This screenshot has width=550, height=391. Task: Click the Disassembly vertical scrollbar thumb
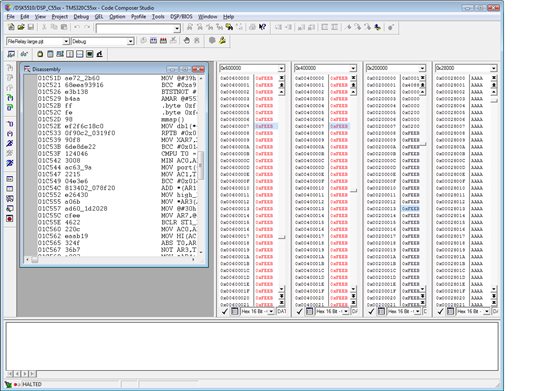(201, 166)
